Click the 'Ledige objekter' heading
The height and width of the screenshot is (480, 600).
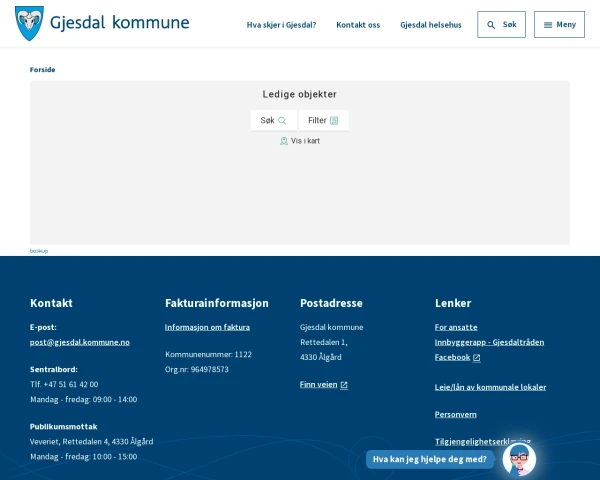tap(300, 94)
